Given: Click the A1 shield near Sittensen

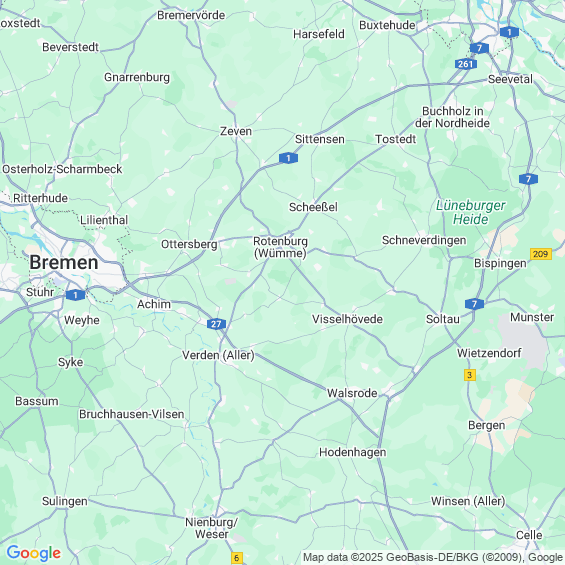Looking at the screenshot, I should (288, 158).
